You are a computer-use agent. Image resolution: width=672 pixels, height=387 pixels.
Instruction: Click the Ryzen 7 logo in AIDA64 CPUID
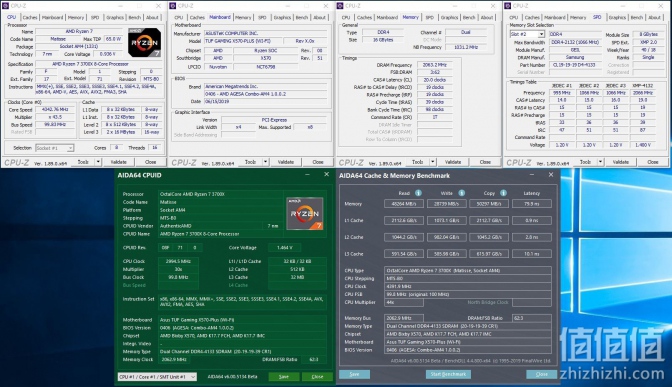304,213
